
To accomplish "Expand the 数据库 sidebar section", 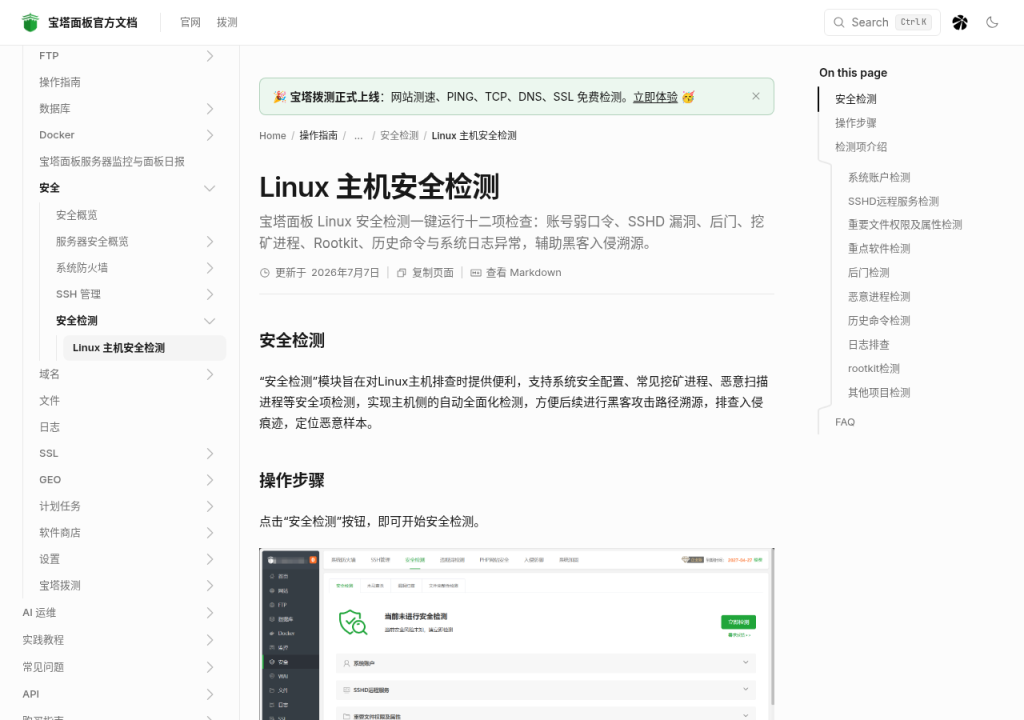I will (210, 108).
